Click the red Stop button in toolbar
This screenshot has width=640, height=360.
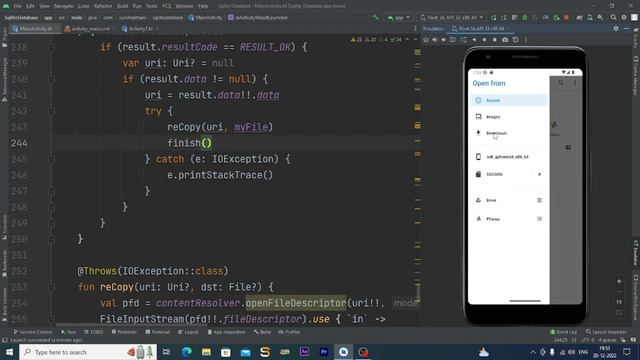coord(566,18)
